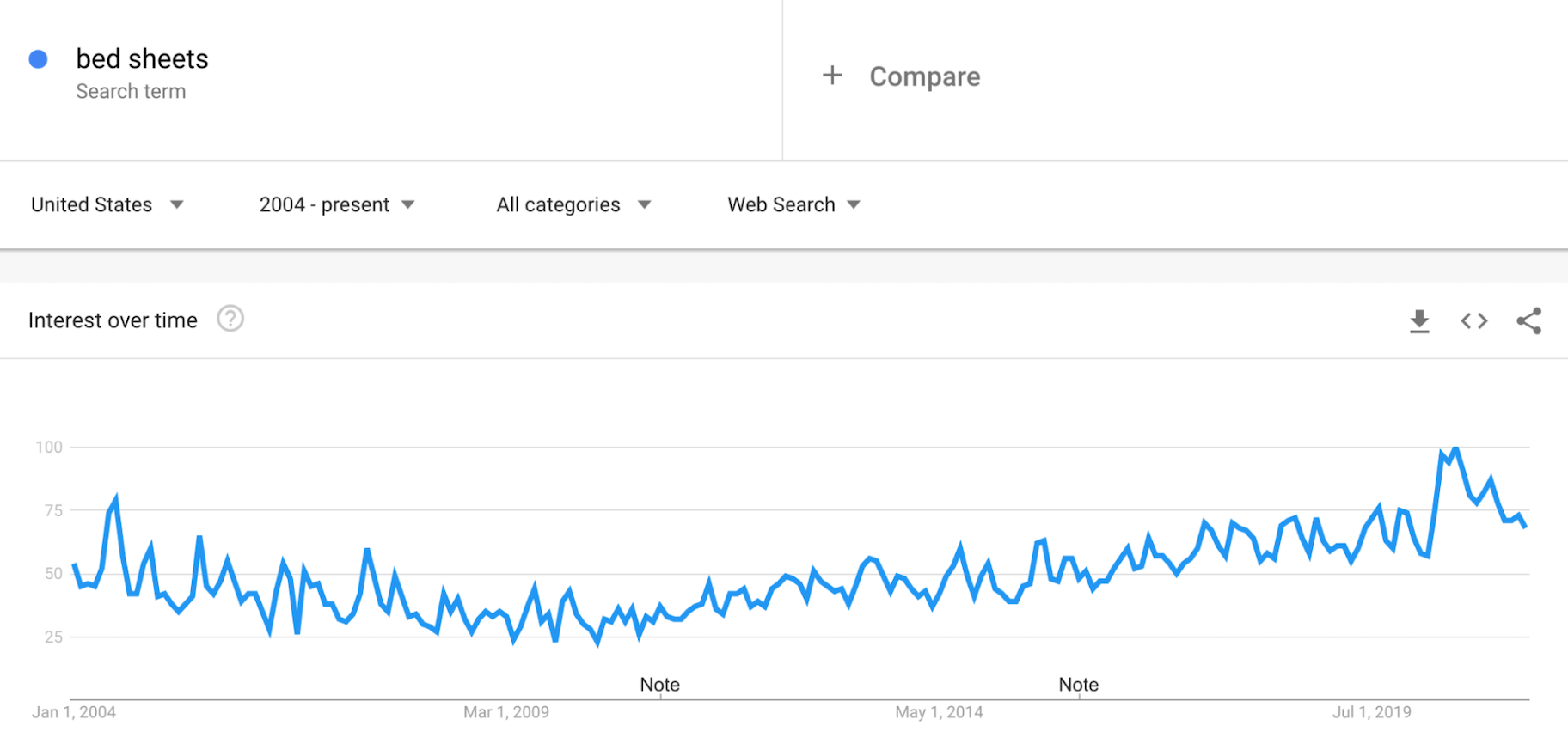Viewport: 1568px width, 750px height.
Task: Open the embed code icon
Action: tap(1474, 321)
